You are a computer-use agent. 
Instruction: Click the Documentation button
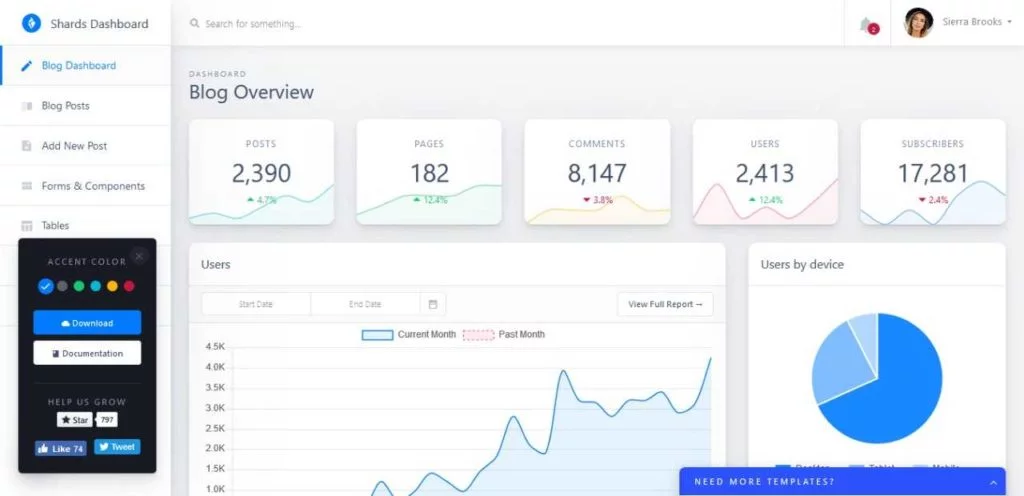coord(87,353)
